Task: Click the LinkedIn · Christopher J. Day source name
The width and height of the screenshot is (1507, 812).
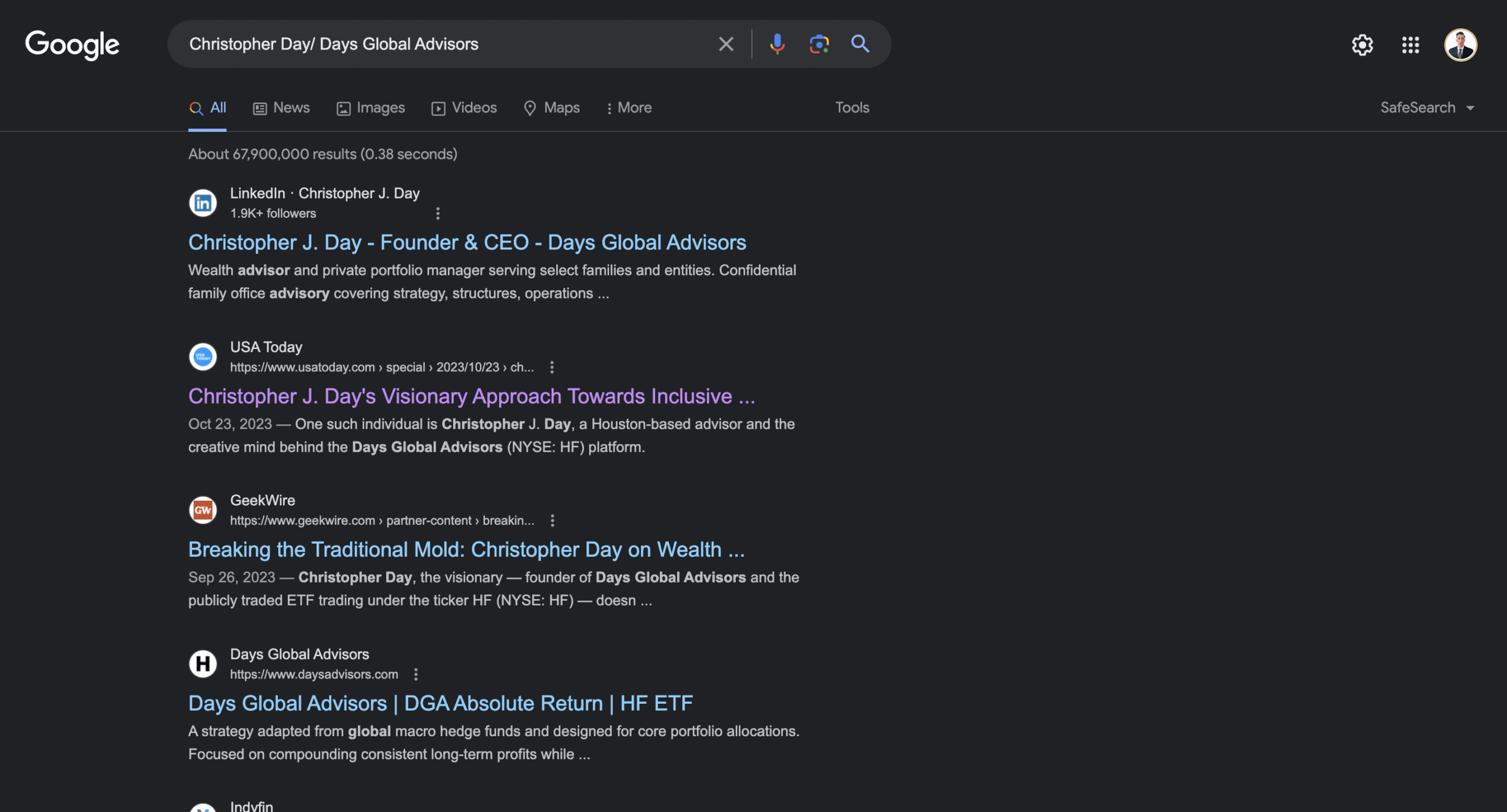Action: 325,193
